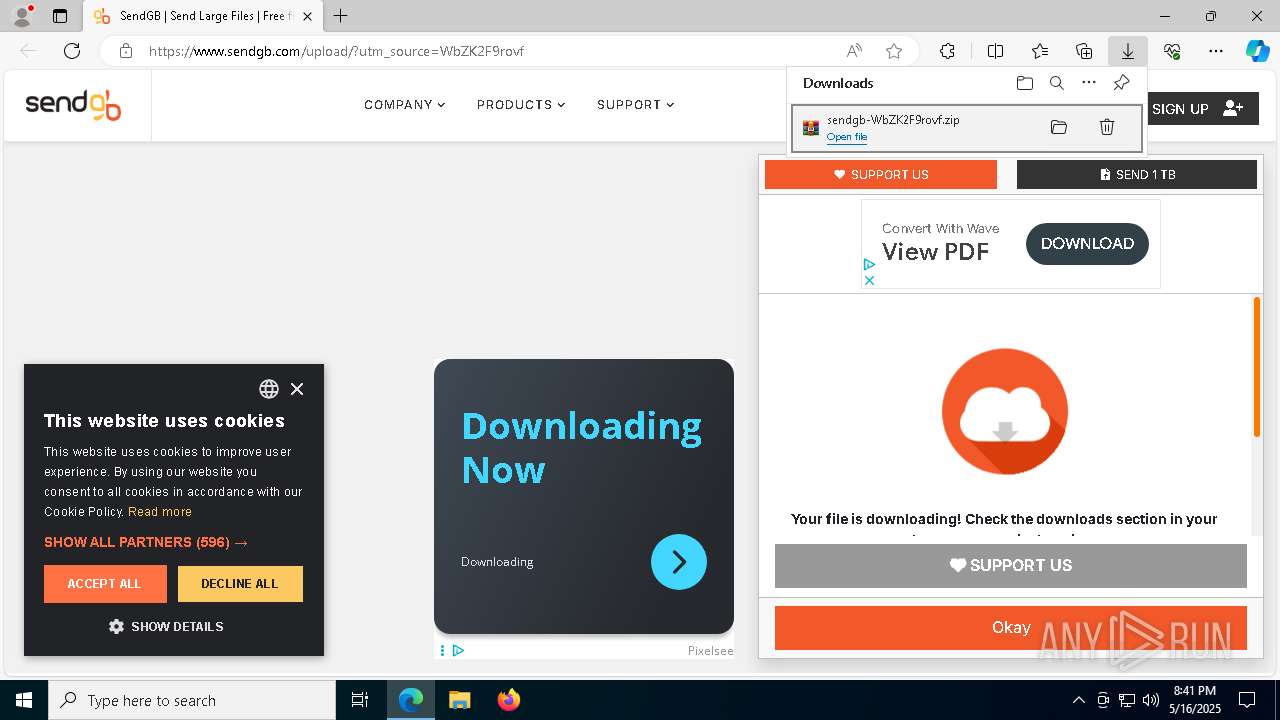Click the Downloading Now ad headline
1280x720 pixels.
click(582, 448)
